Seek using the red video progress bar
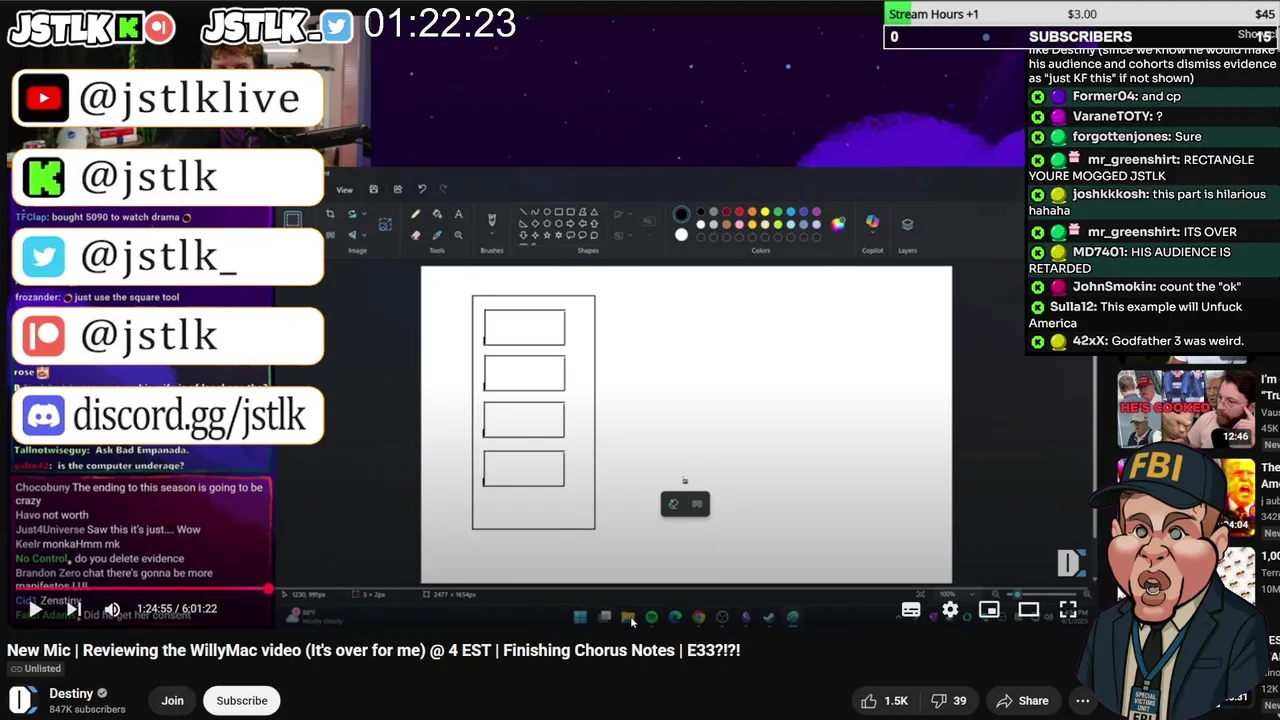1280x720 pixels. (140, 589)
